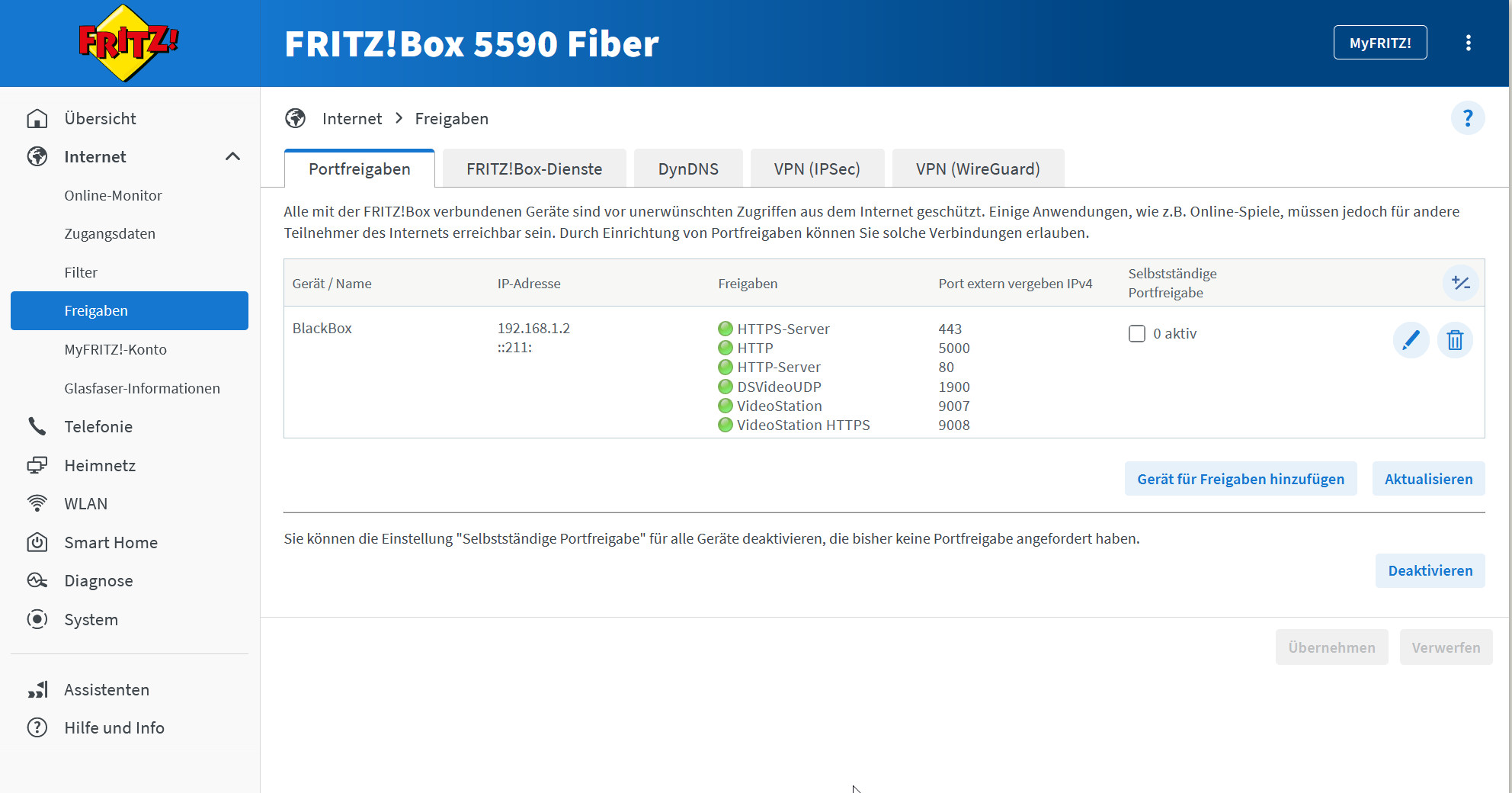Open the WLAN section
This screenshot has height=793, width=1512.
[85, 504]
